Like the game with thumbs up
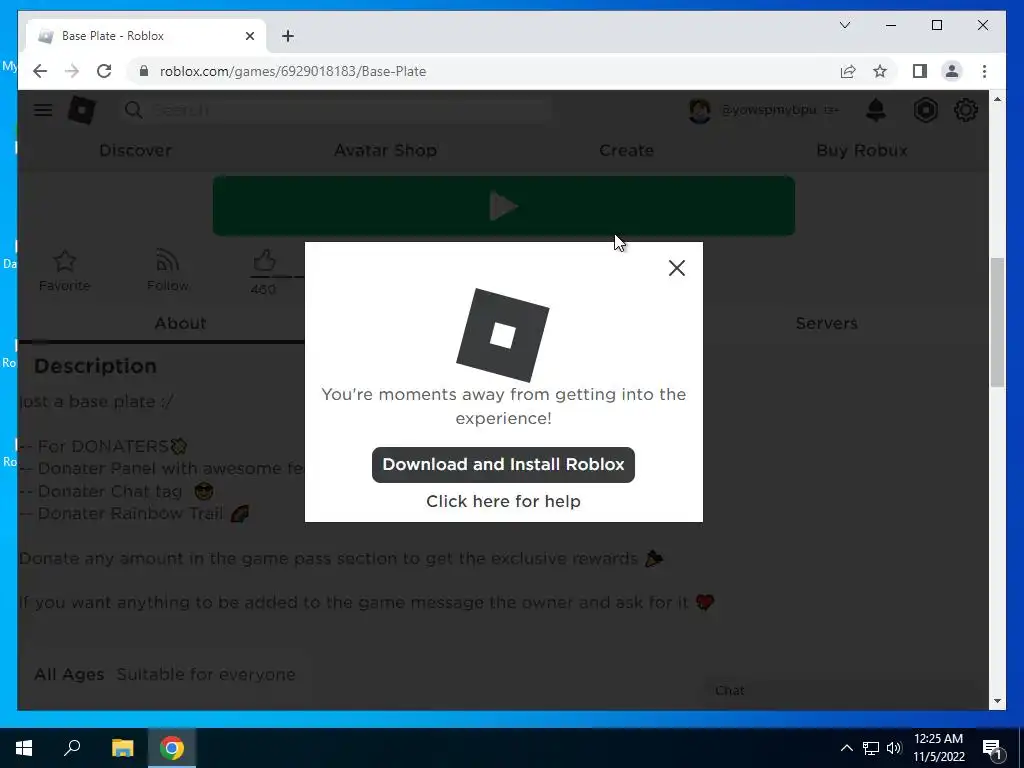Viewport: 1024px width, 768px height. coord(264,261)
